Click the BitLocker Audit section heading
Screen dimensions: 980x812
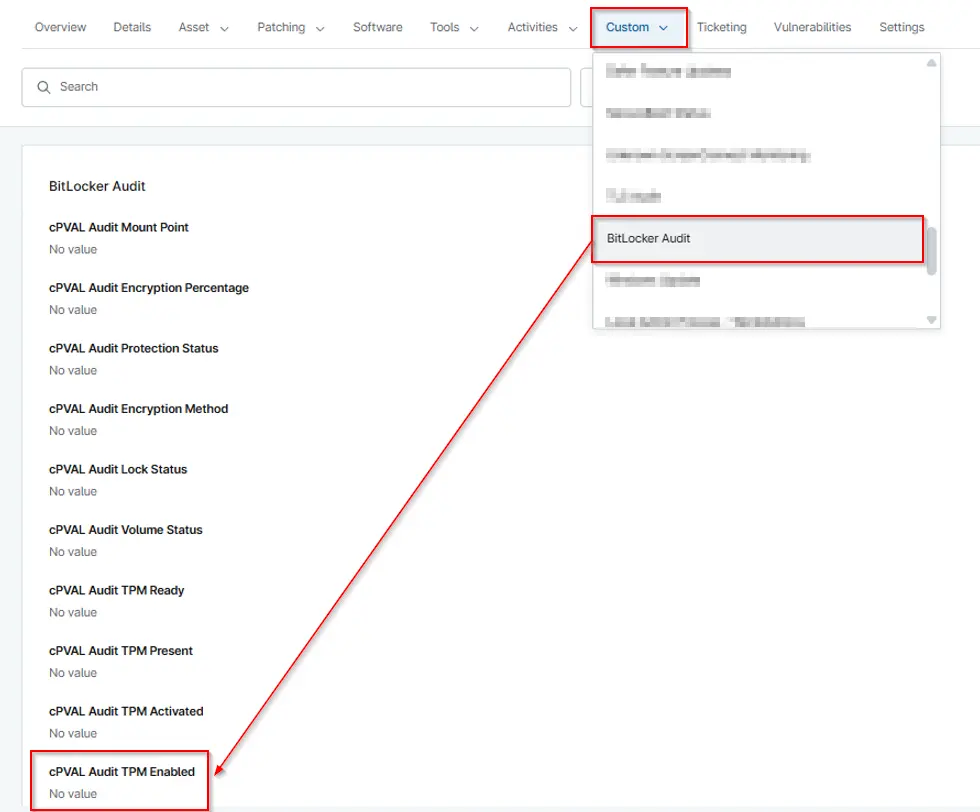tap(97, 186)
